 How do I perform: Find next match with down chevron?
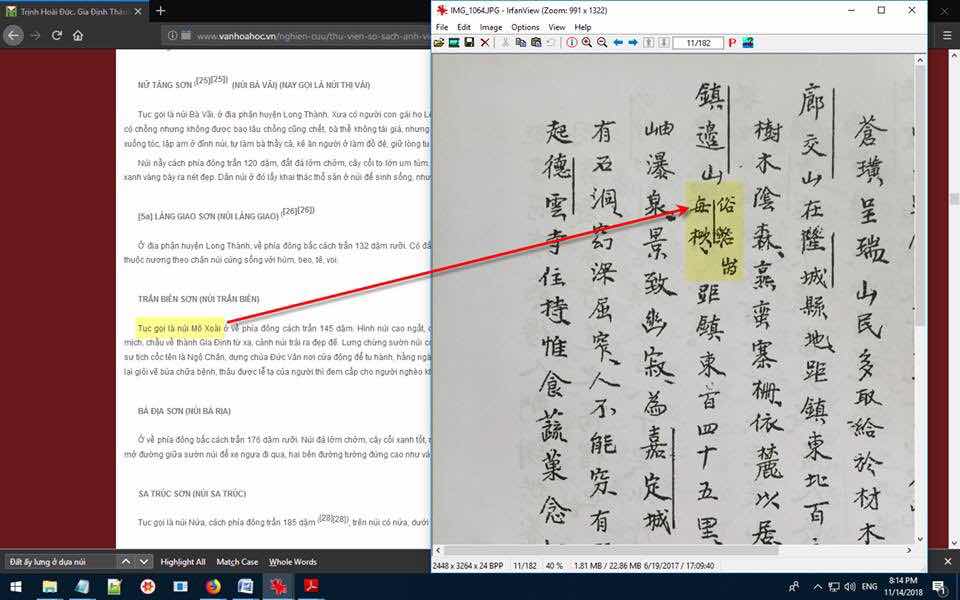pyautogui.click(x=143, y=561)
